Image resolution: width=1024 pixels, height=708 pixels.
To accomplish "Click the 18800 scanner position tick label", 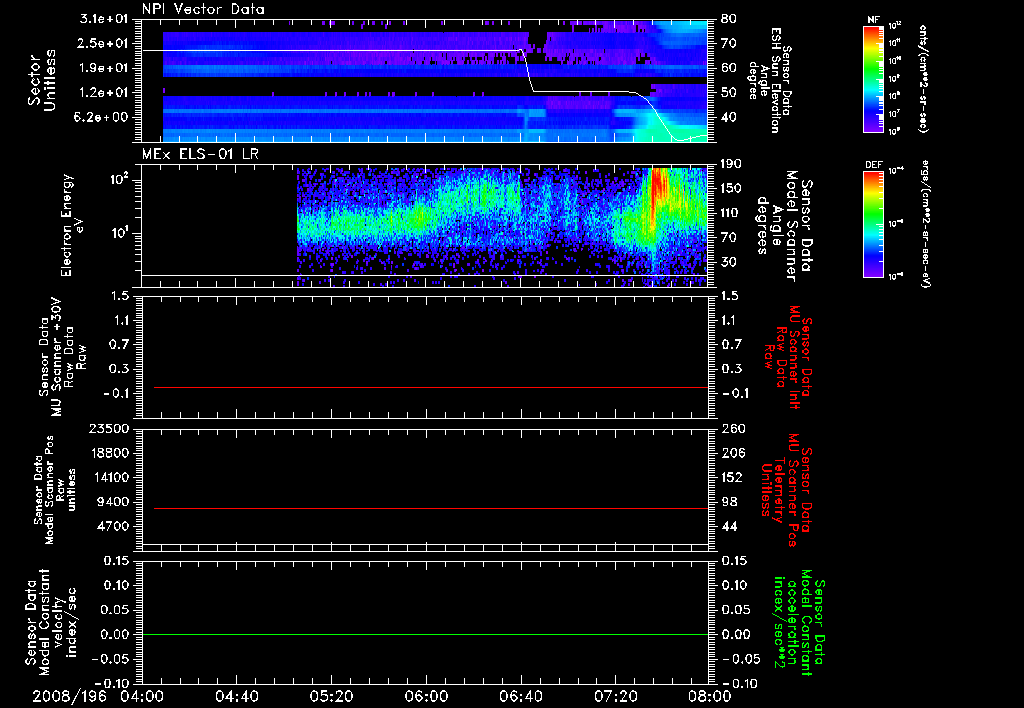I will pos(109,453).
